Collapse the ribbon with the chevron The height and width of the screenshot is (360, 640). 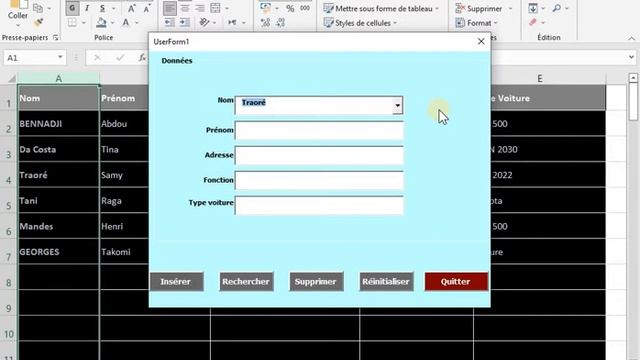(x=631, y=38)
